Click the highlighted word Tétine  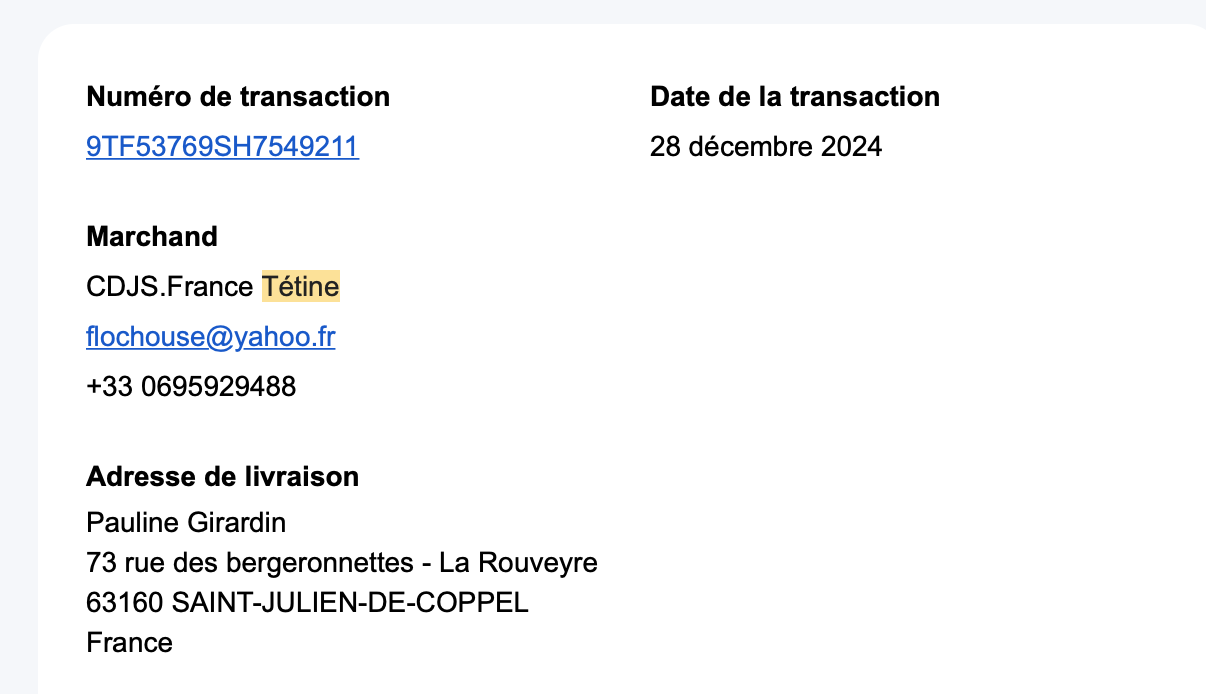300,287
